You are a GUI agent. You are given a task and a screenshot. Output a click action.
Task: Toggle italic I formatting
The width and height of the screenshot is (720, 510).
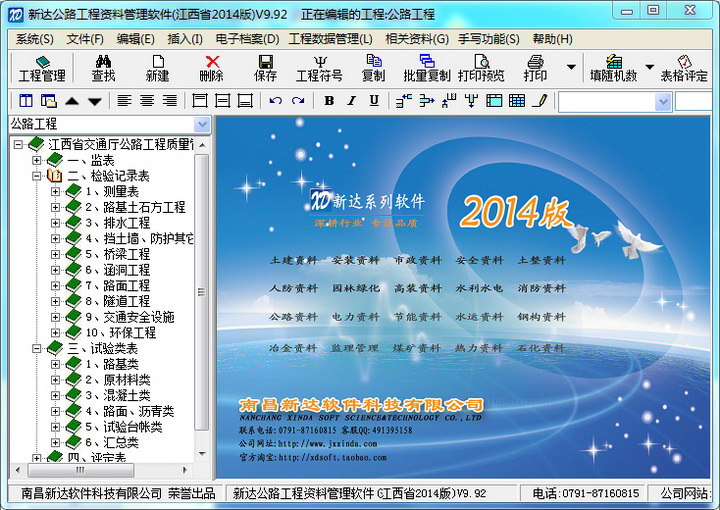(x=352, y=101)
